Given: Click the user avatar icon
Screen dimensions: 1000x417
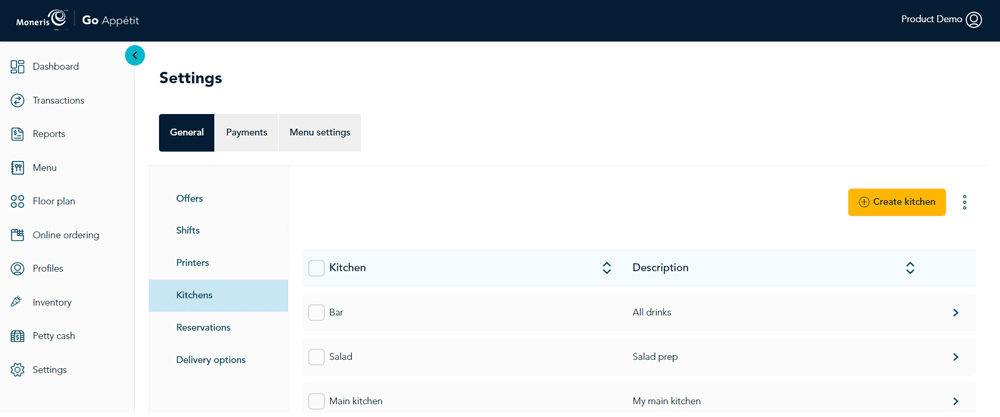Looking at the screenshot, I should [x=974, y=20].
